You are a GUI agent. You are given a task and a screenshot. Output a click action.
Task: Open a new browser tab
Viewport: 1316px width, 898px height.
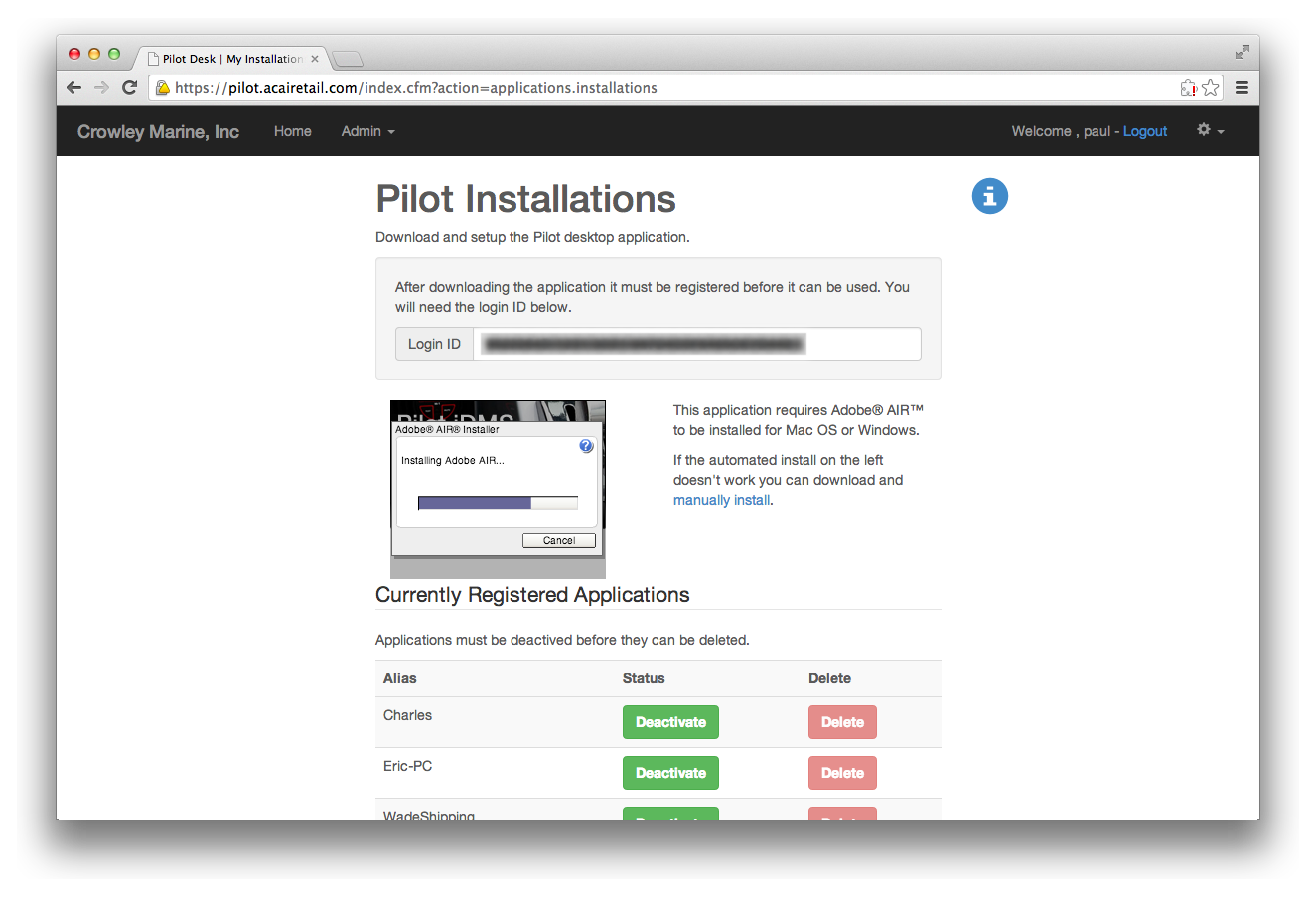[347, 59]
